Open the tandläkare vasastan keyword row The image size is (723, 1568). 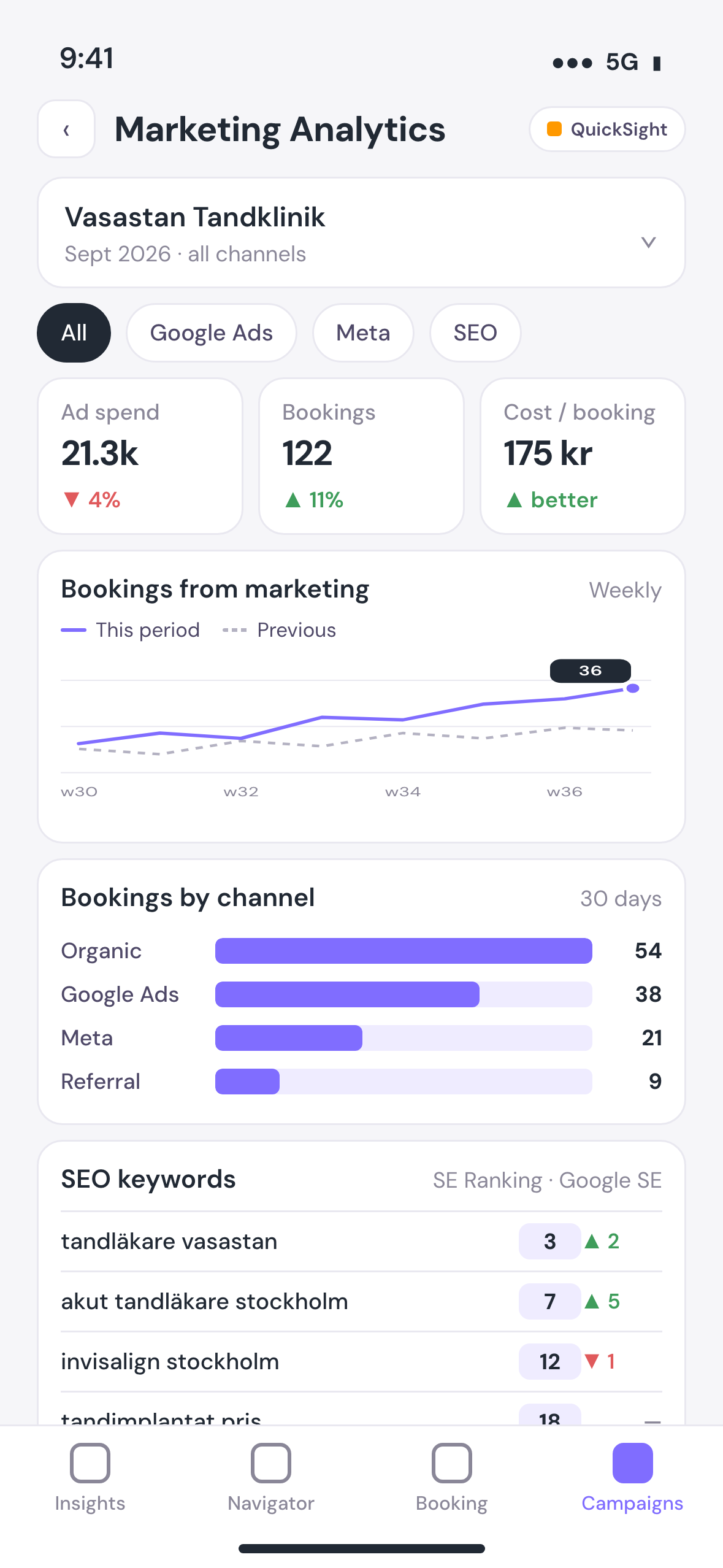pos(361,1242)
